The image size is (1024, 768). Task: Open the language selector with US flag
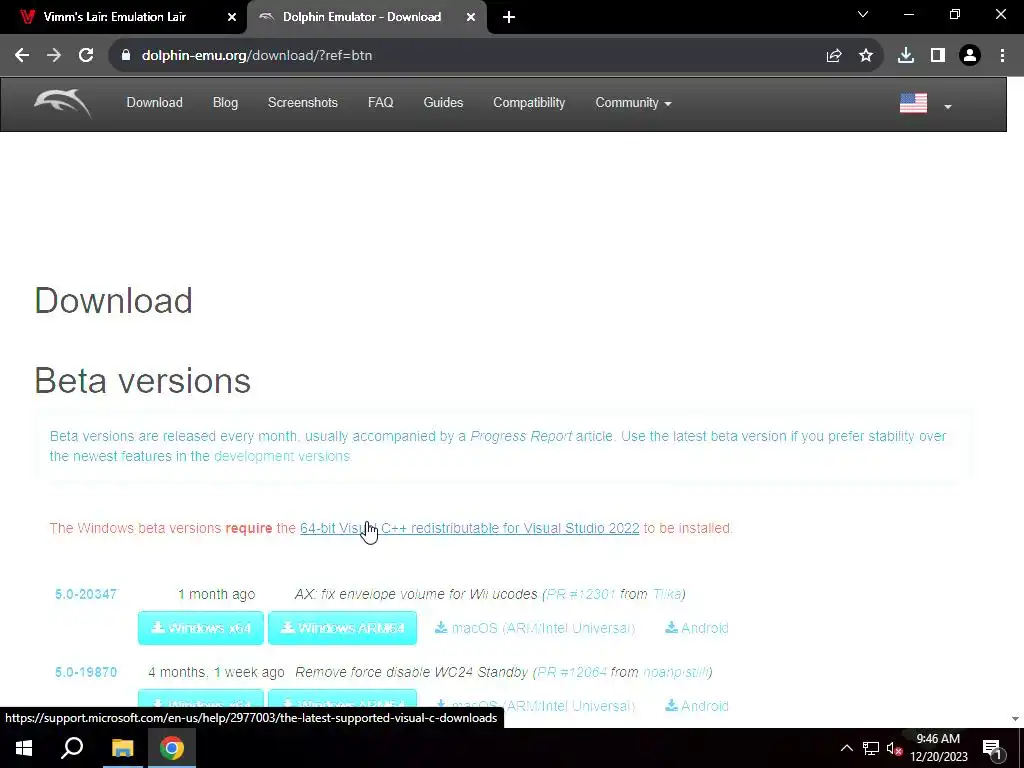click(925, 104)
